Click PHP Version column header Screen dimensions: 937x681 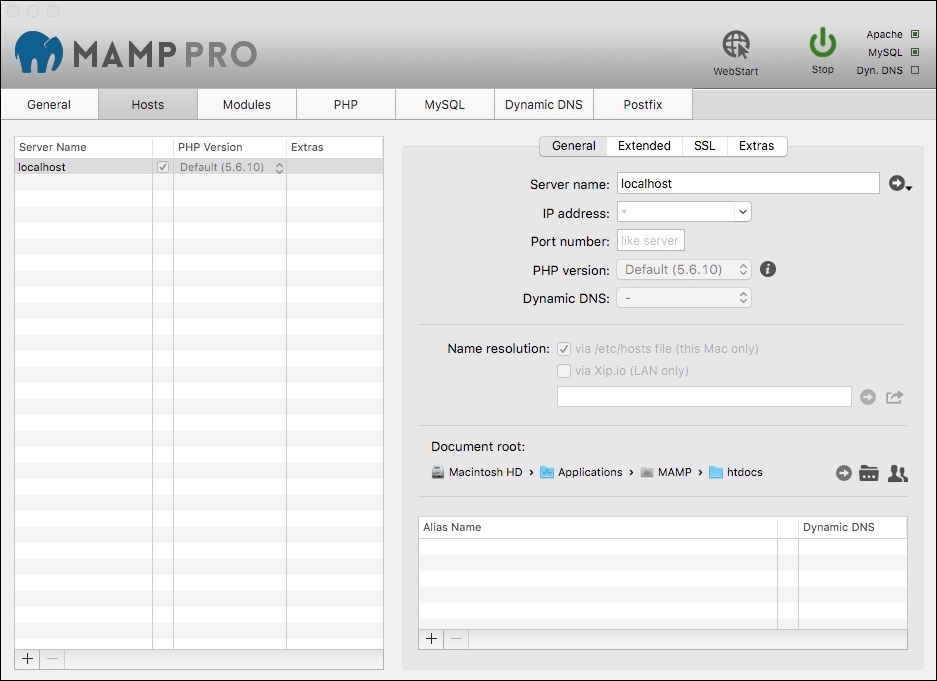click(x=230, y=147)
